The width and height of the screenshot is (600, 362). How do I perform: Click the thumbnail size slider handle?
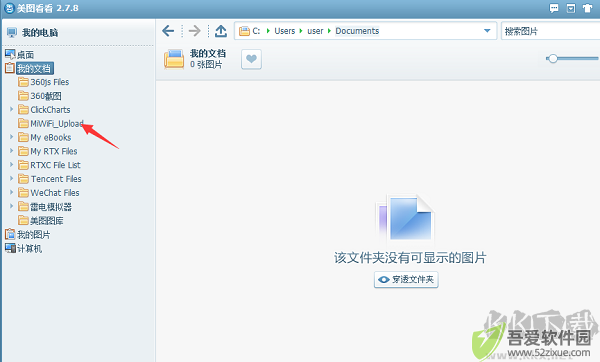[552, 59]
